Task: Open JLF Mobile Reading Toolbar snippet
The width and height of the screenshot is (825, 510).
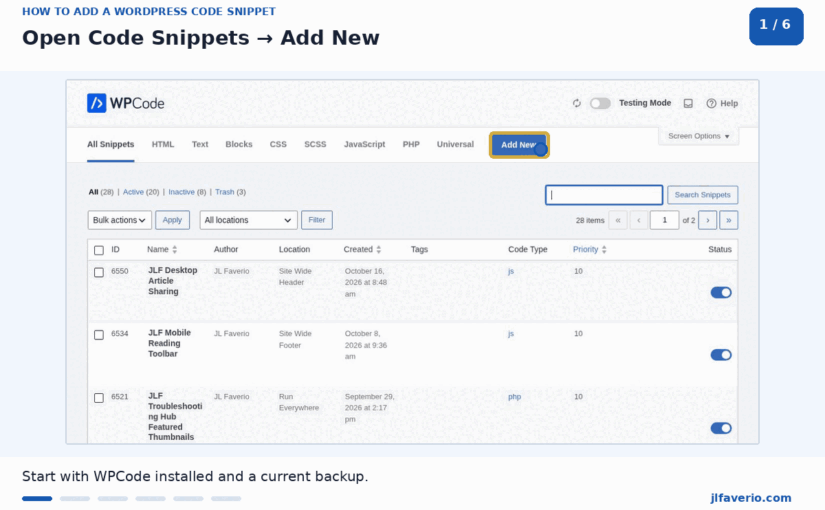Action: pyautogui.click(x=169, y=343)
